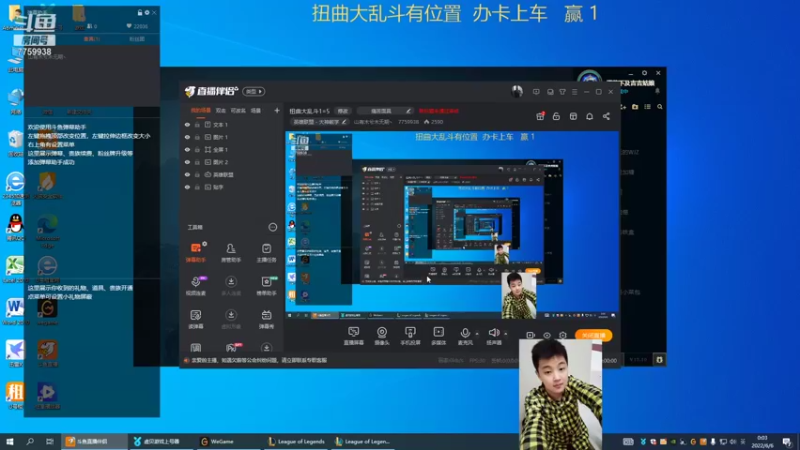Click the 扬声器 speaker icon

point(493,333)
